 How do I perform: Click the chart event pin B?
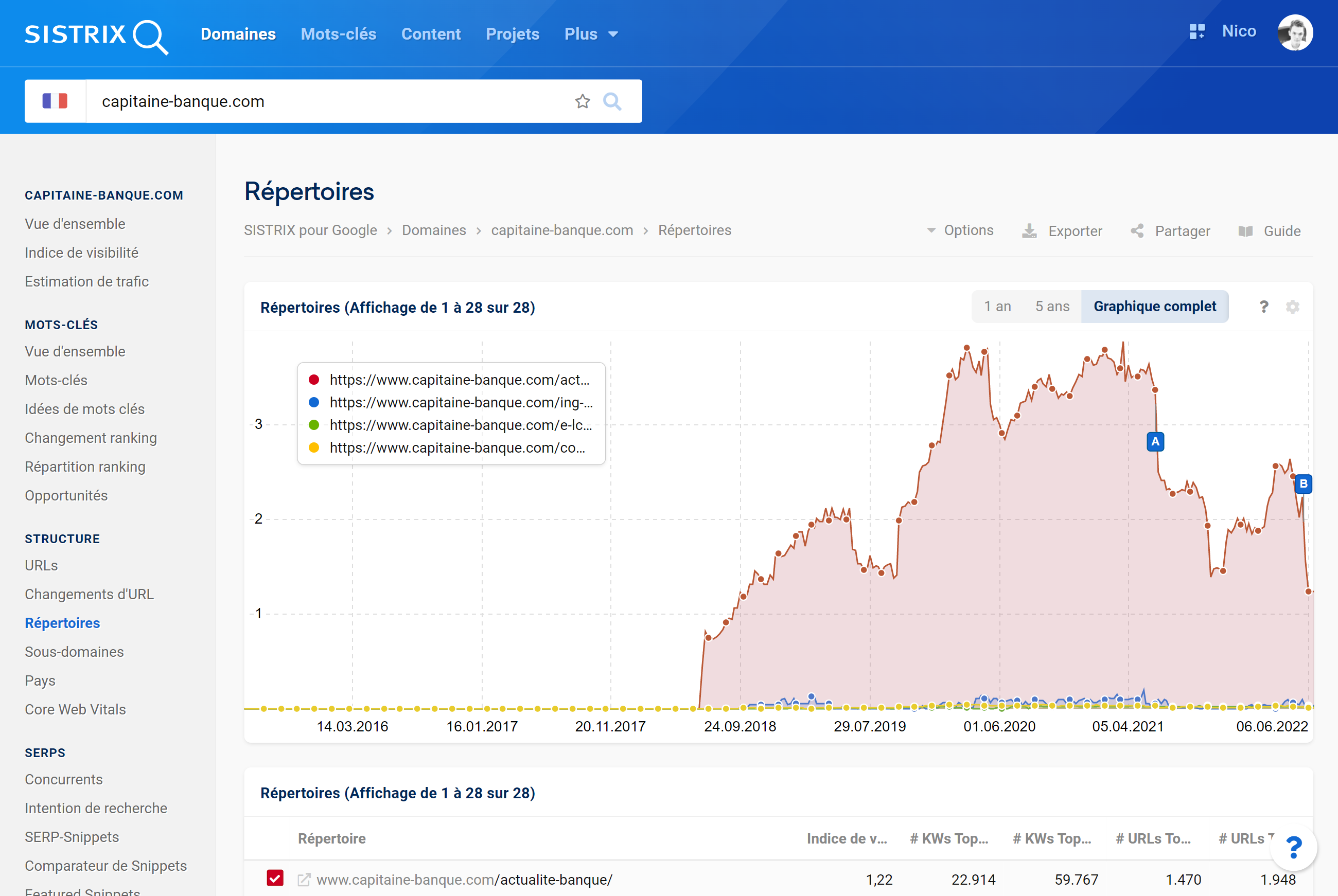click(1303, 483)
